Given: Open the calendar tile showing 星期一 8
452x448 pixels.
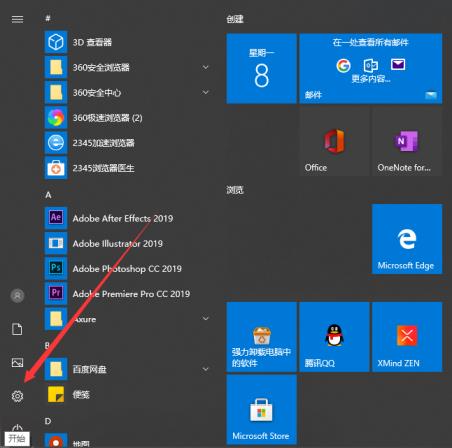Looking at the screenshot, I should [x=261, y=68].
